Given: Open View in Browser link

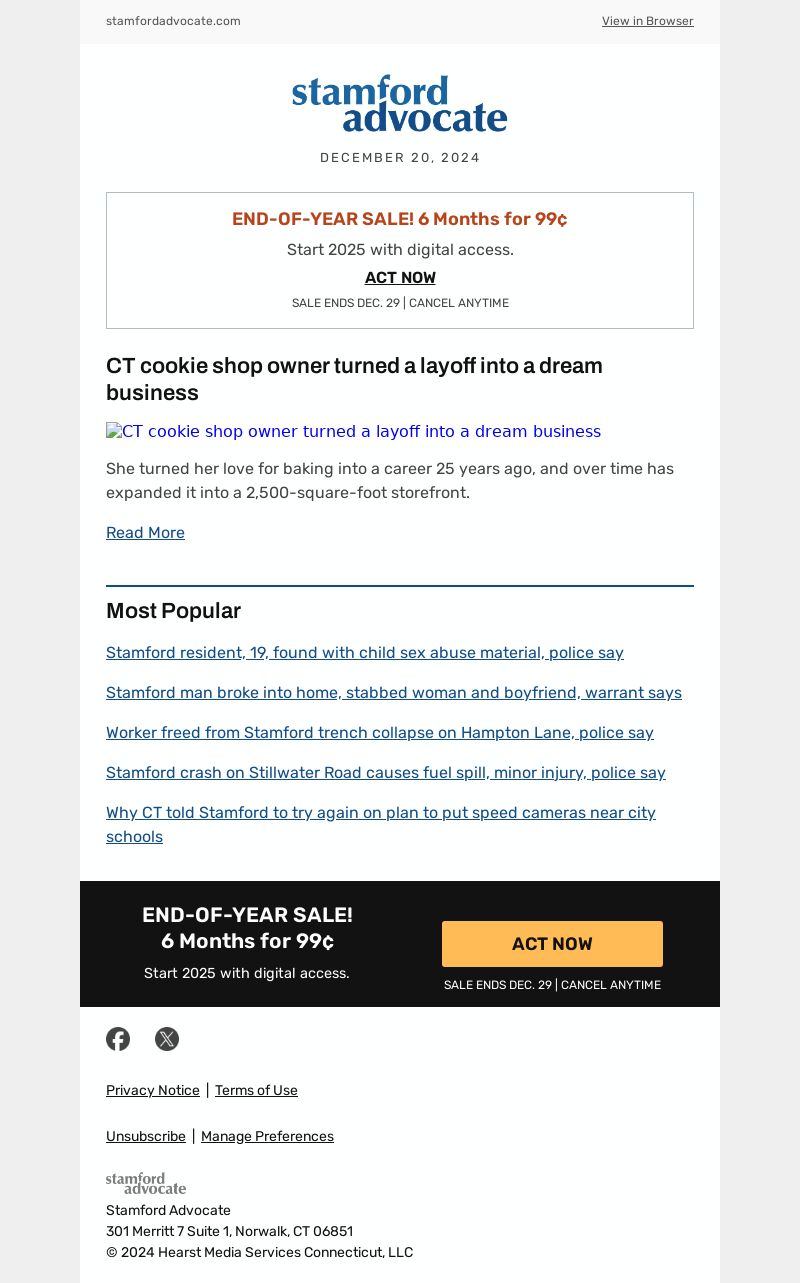Looking at the screenshot, I should click(647, 21).
